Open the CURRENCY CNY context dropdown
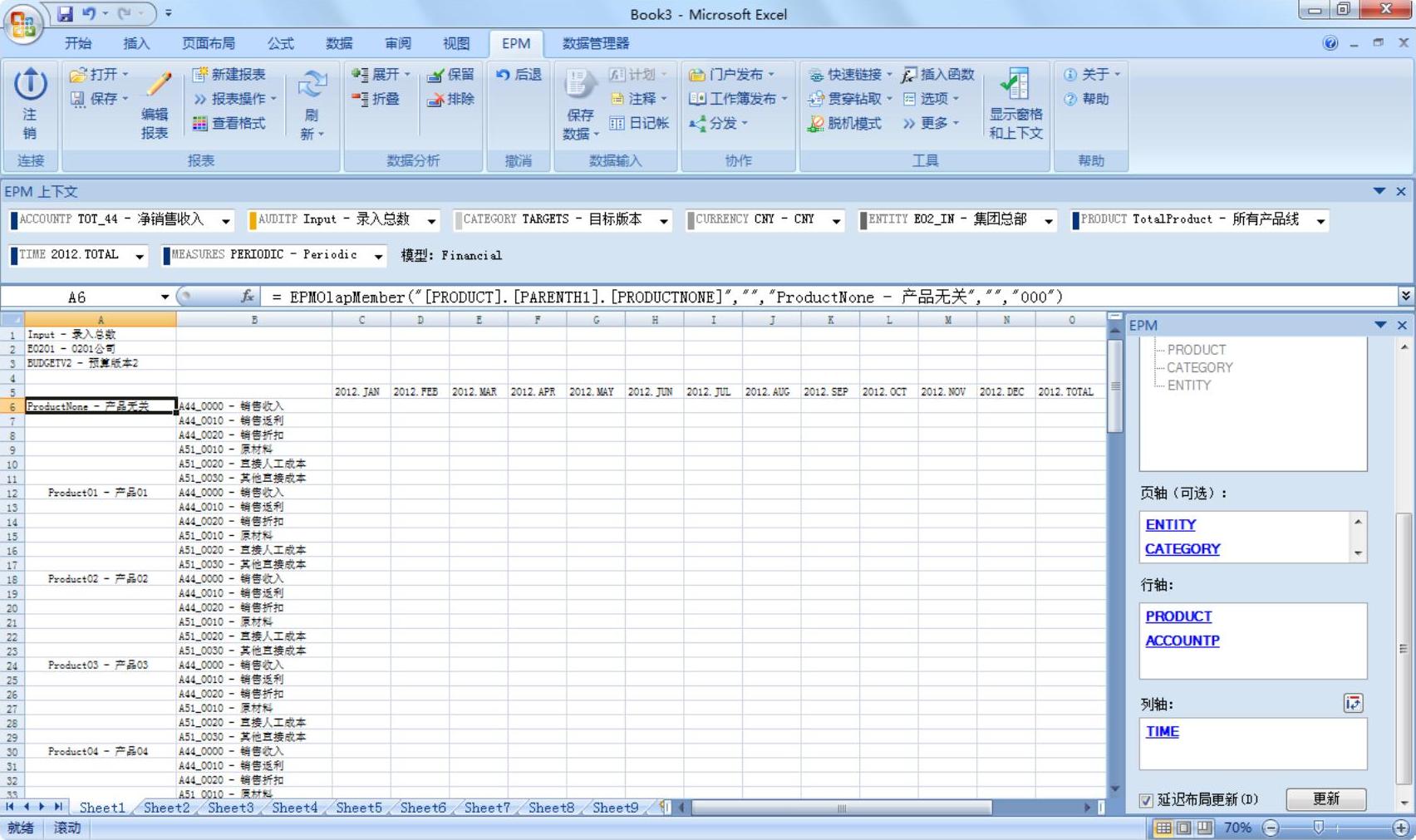The image size is (1416, 840). (836, 220)
